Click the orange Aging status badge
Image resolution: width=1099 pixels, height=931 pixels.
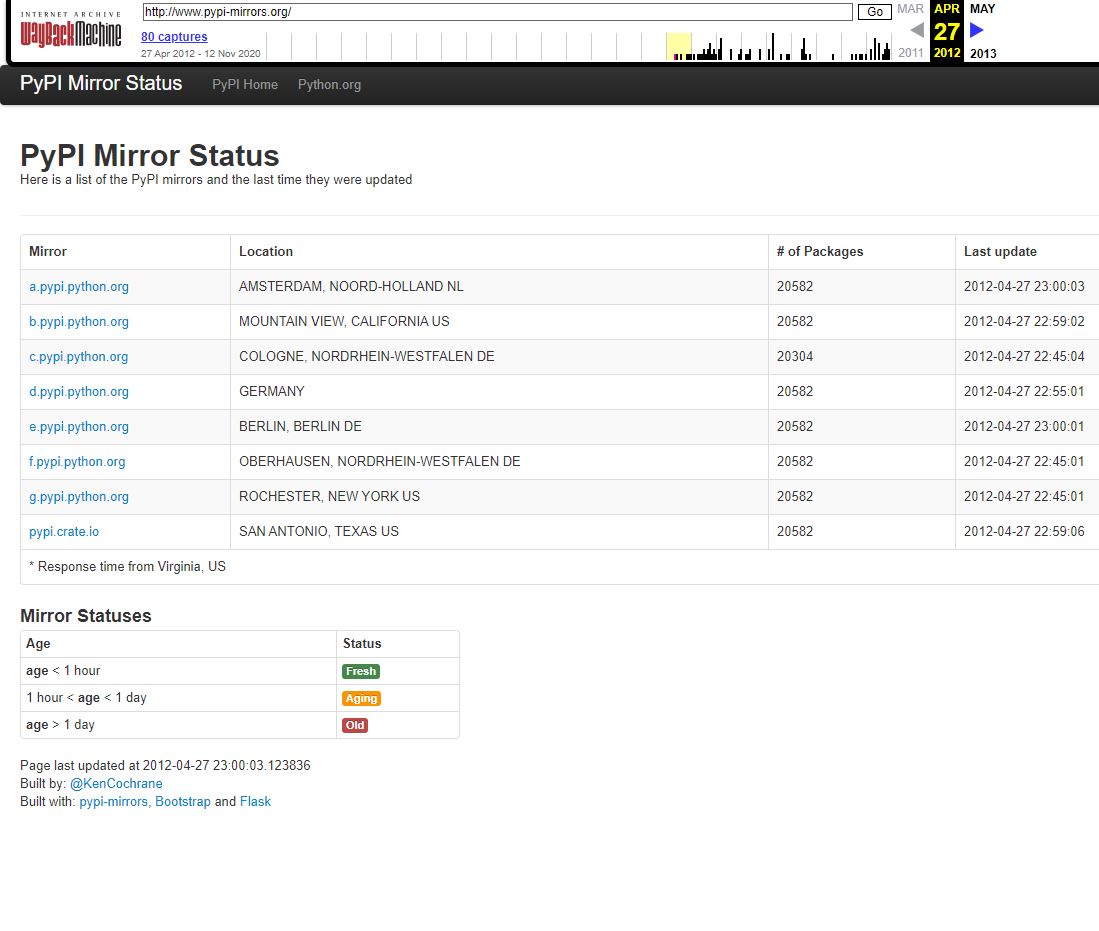(x=361, y=699)
